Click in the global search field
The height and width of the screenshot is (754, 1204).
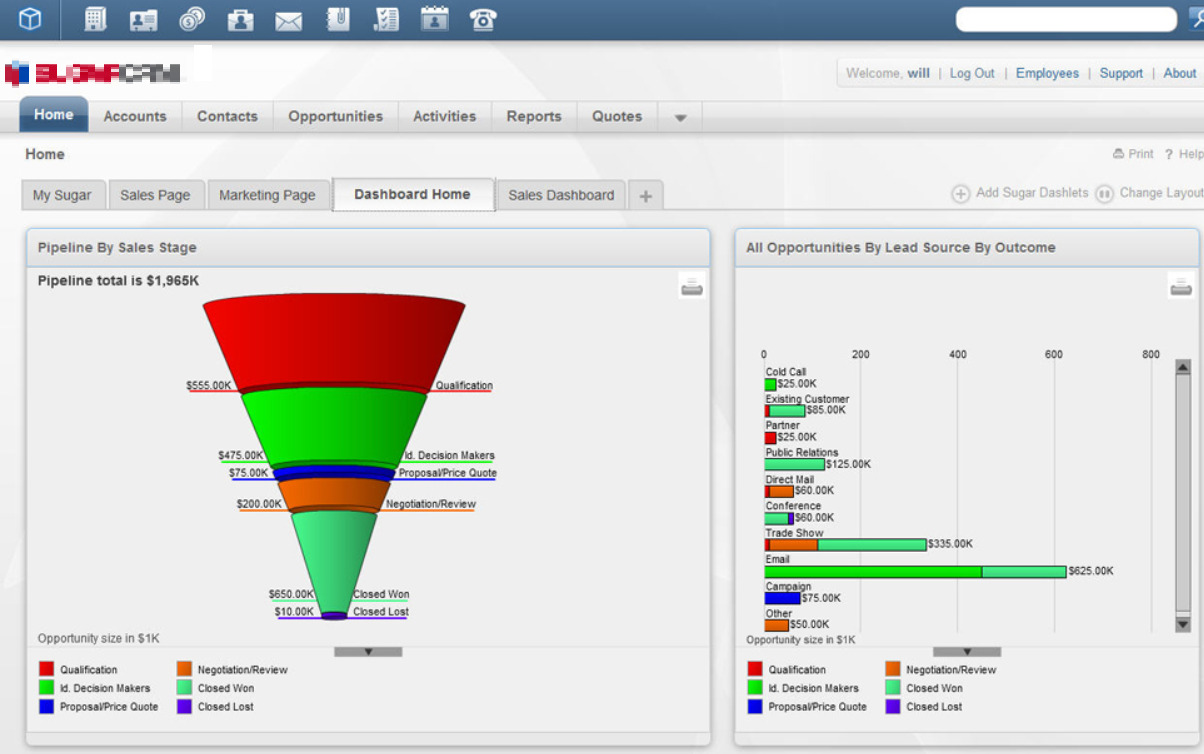[x=1066, y=19]
